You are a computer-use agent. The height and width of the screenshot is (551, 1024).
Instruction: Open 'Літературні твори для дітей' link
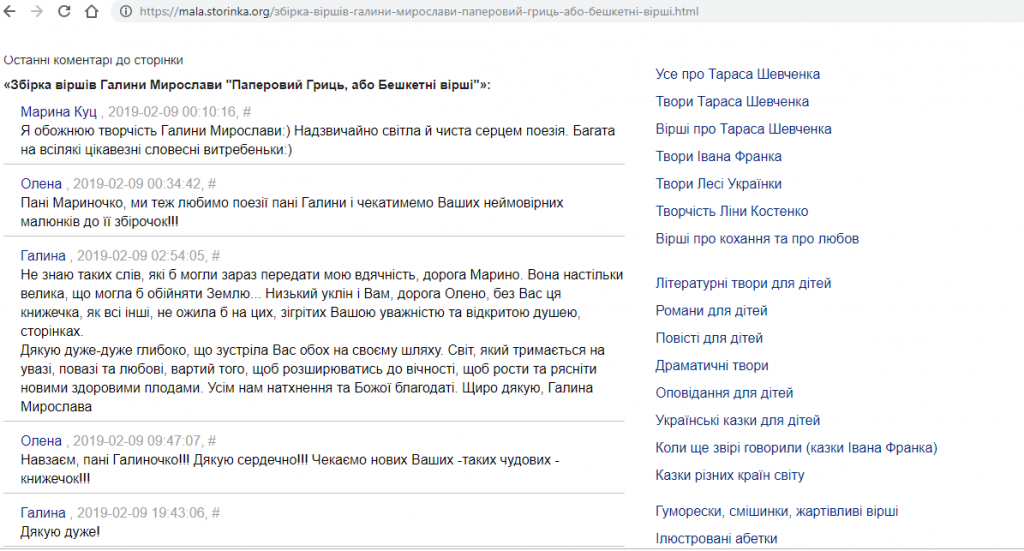click(743, 283)
